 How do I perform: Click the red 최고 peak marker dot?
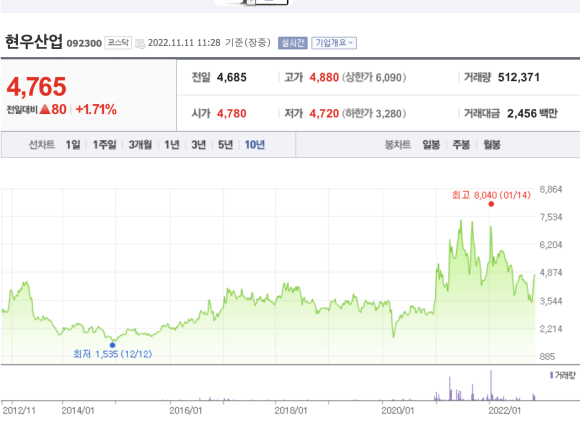point(491,204)
